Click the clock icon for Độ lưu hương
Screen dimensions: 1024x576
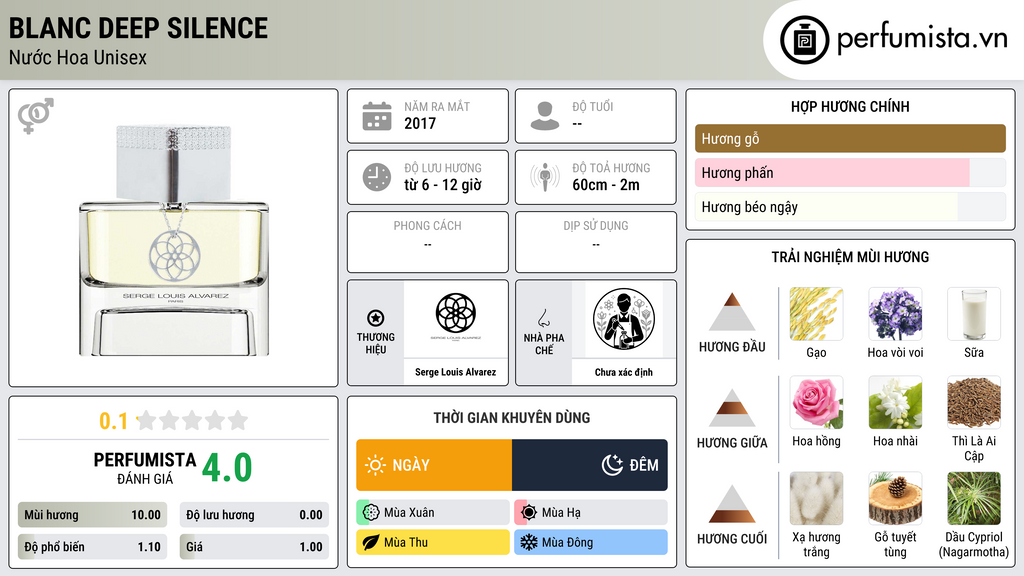377,177
